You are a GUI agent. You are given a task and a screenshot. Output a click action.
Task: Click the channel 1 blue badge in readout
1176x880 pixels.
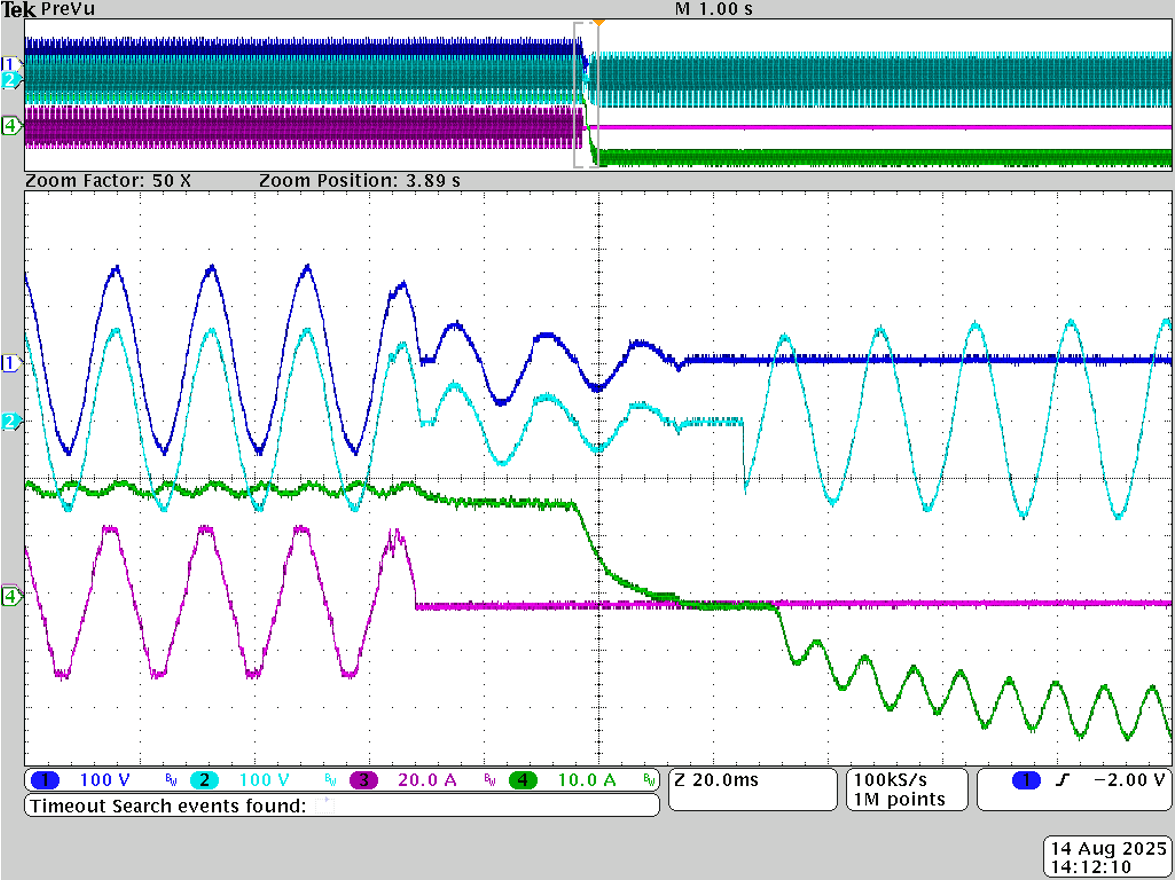coord(46,780)
